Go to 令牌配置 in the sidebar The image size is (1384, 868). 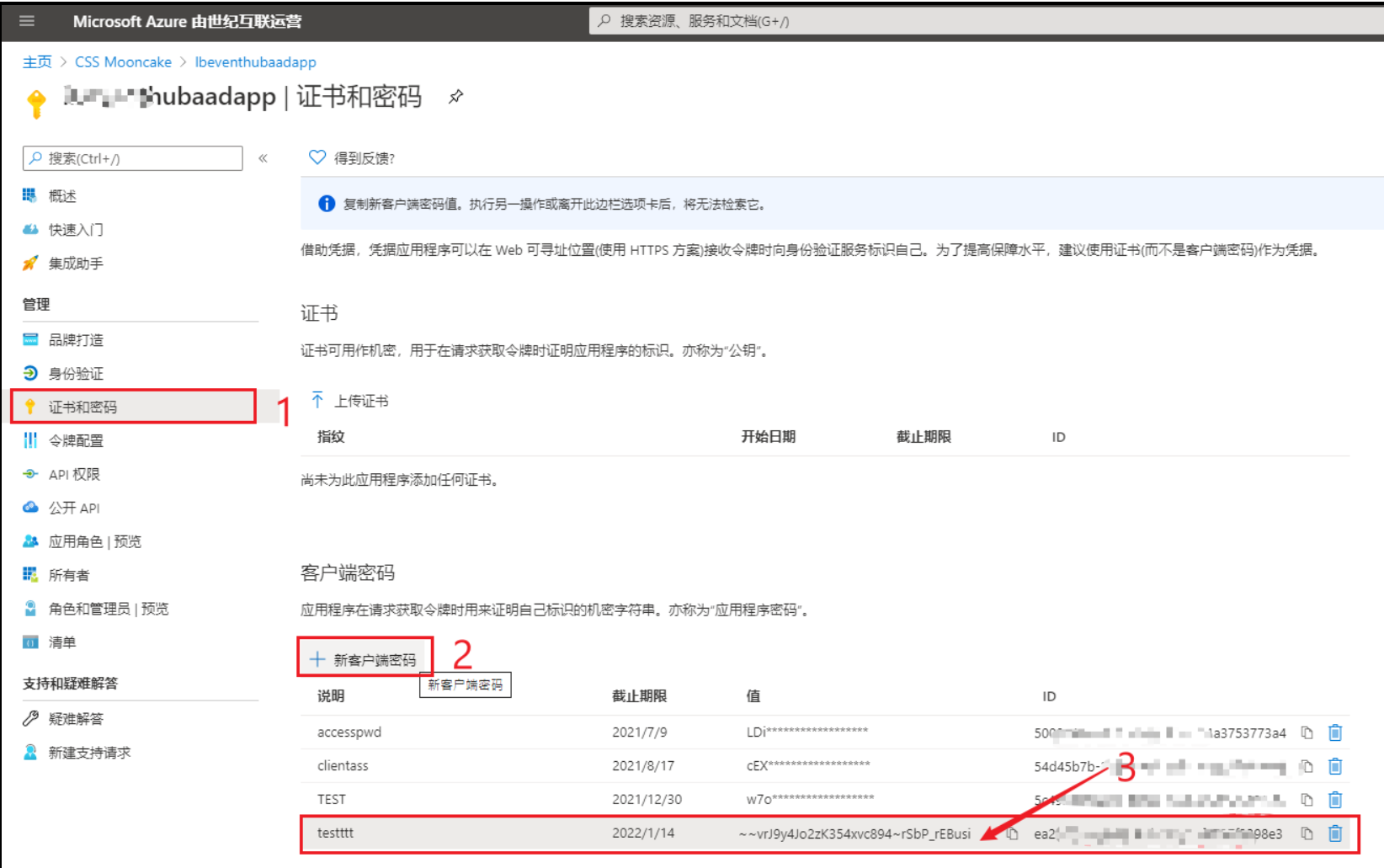pos(76,440)
